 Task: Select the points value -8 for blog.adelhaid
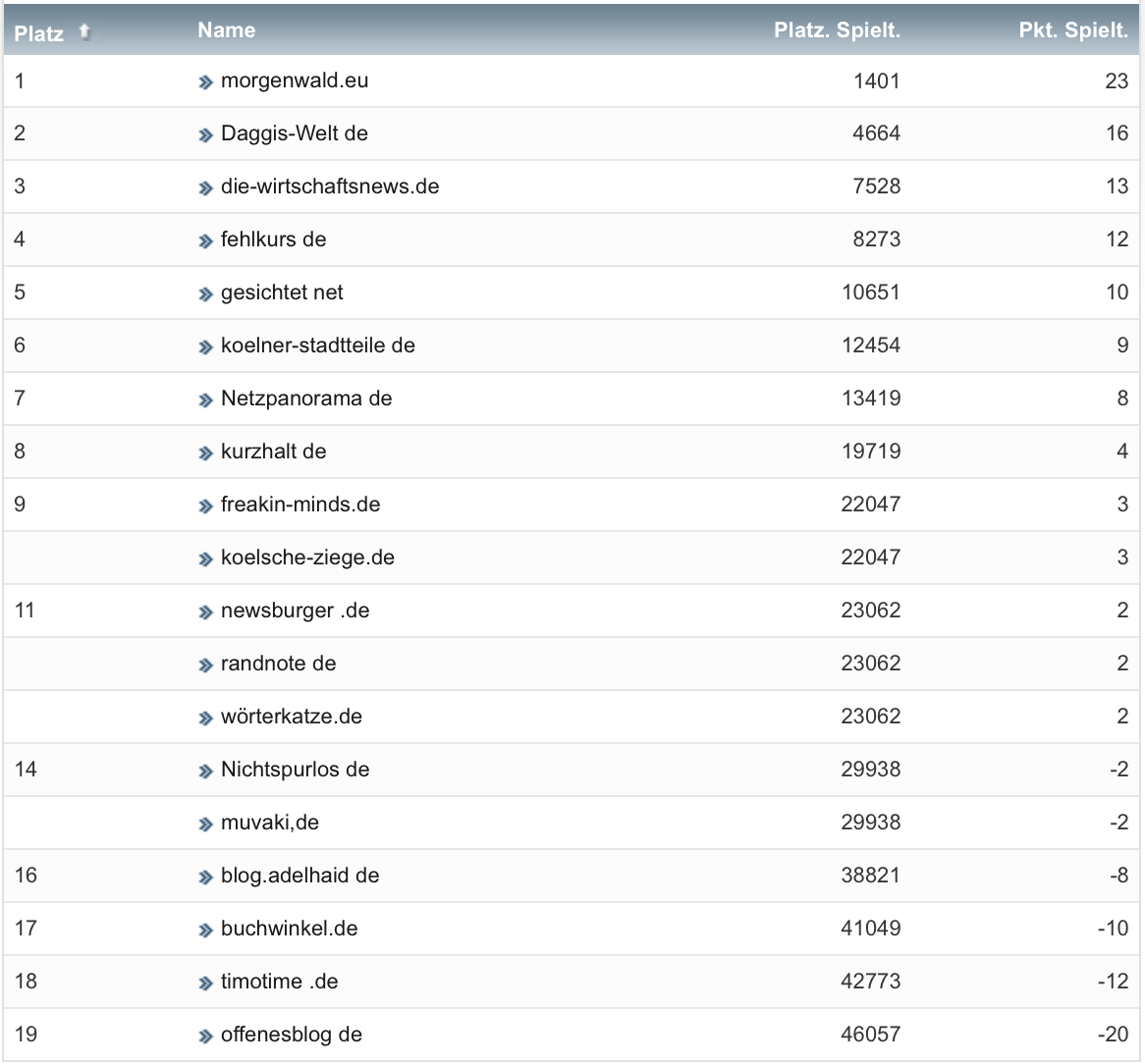click(1118, 876)
